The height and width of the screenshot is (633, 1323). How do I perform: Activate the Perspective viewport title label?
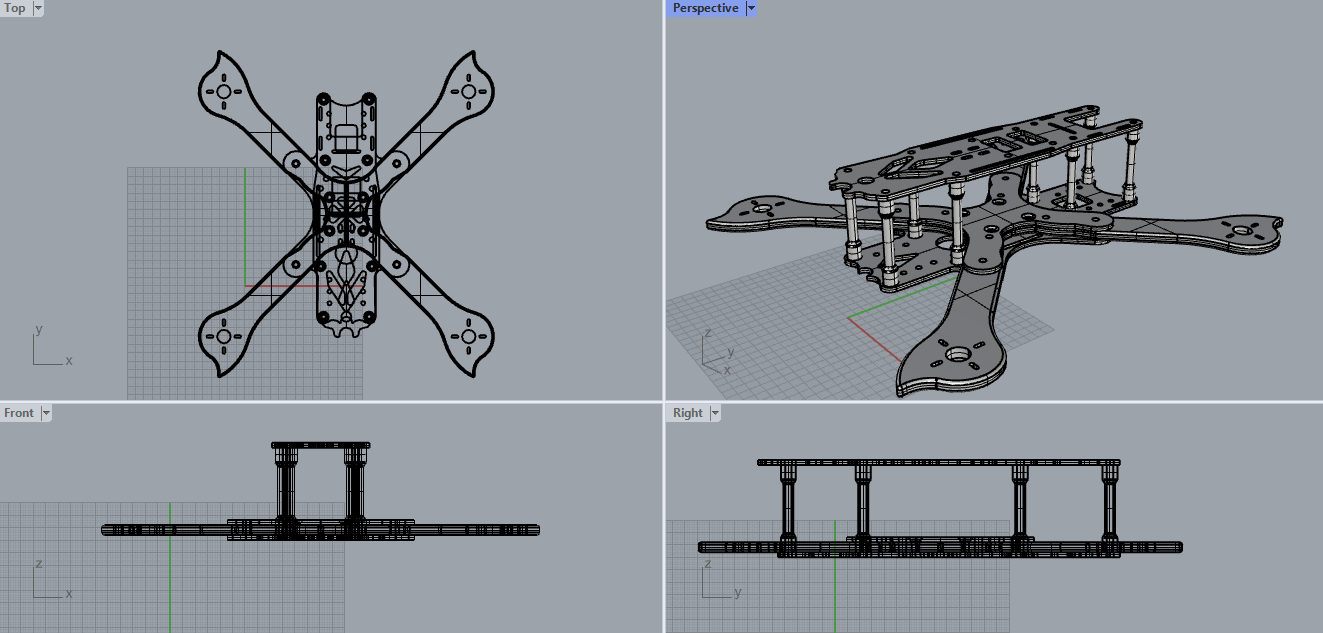[705, 8]
